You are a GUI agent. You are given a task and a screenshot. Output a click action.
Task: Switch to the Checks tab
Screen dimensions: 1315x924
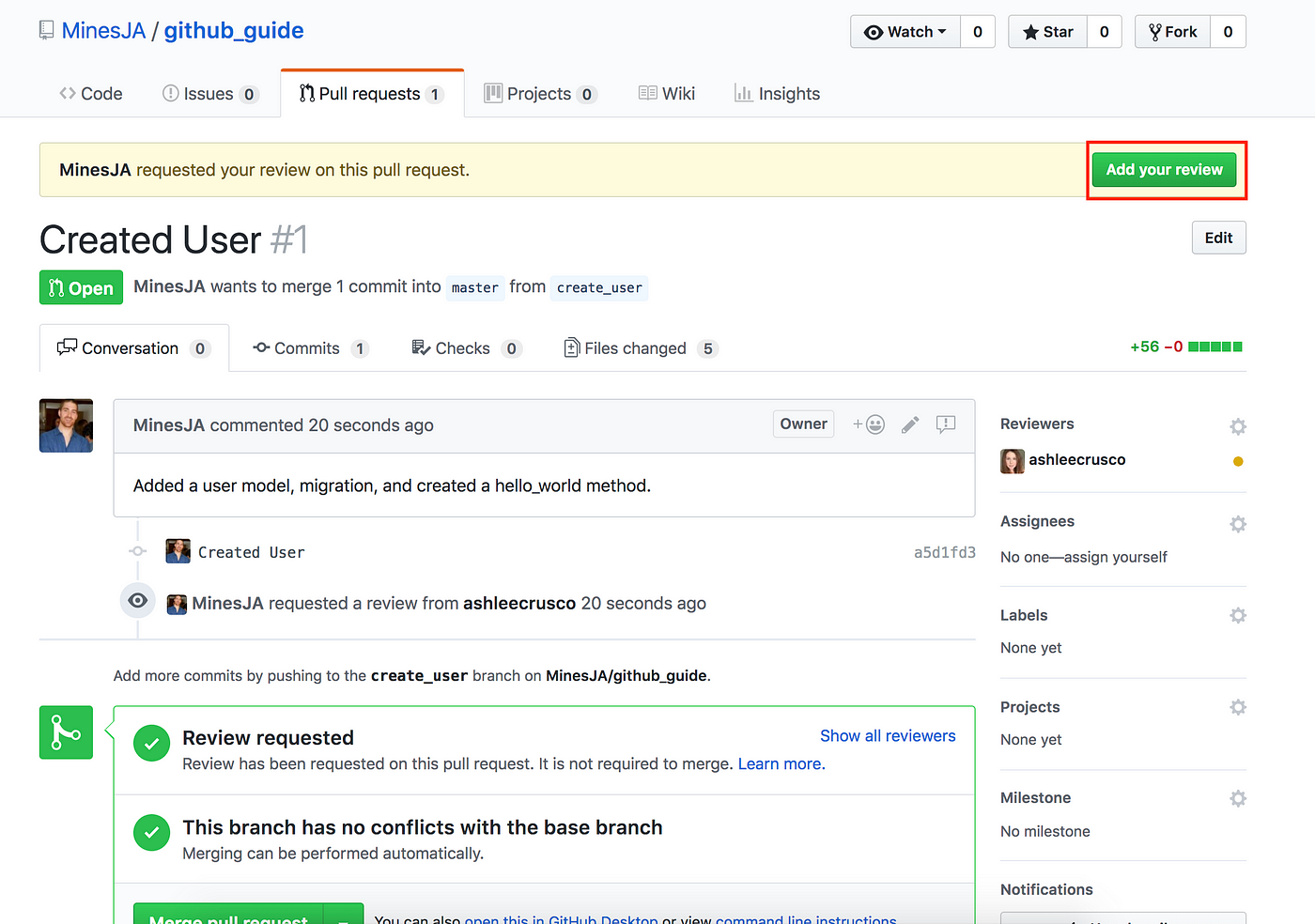tap(467, 348)
